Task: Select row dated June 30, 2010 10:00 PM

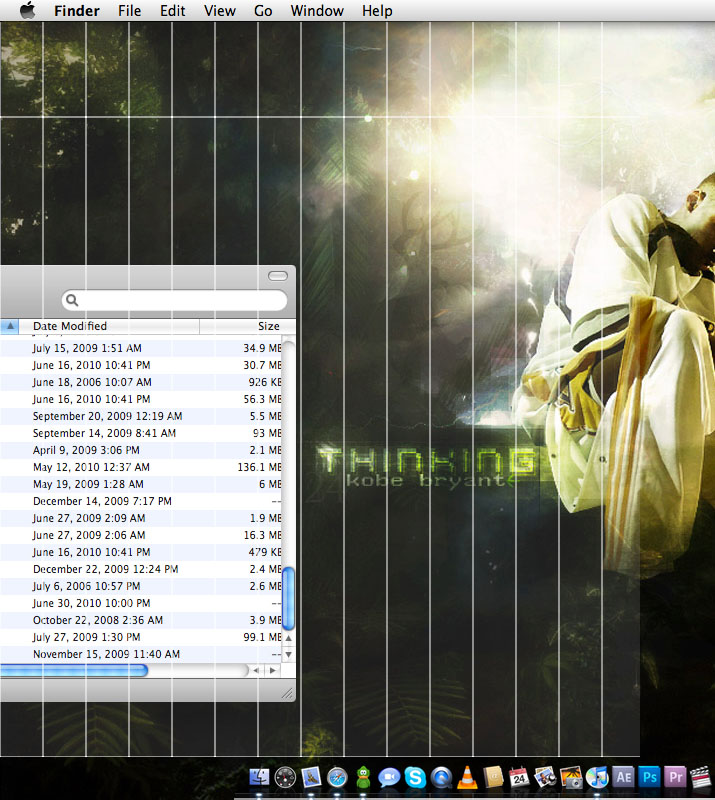Action: pos(141,603)
